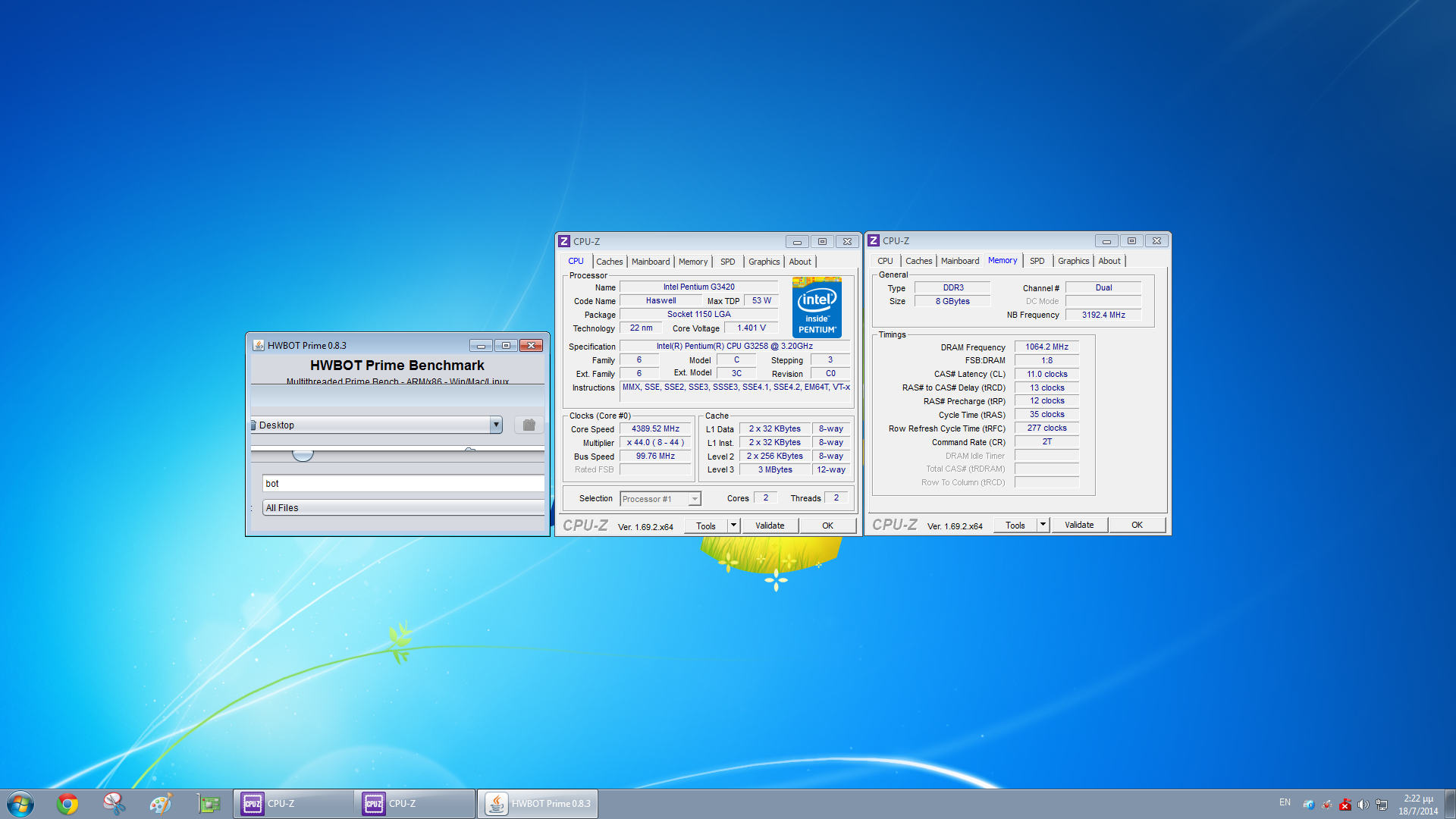
Task: Click the EN language indicator in the tray
Action: click(x=1285, y=802)
